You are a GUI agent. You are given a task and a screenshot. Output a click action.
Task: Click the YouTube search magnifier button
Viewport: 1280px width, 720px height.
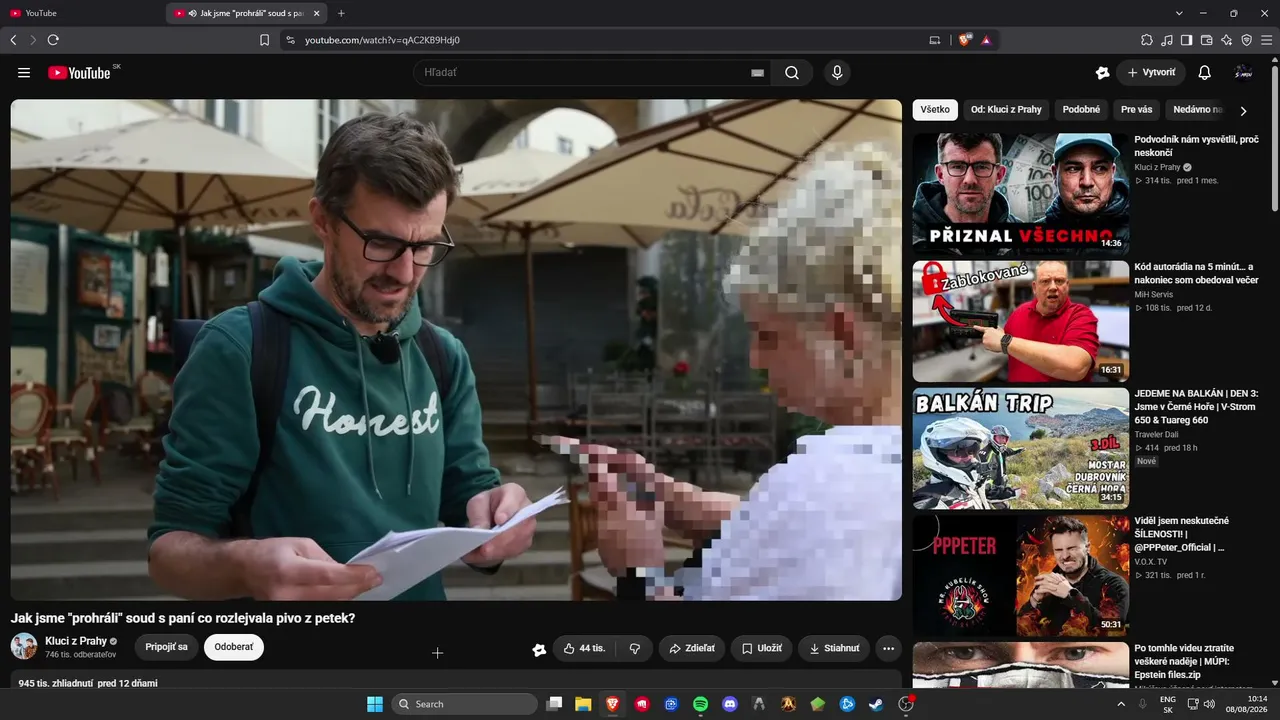click(792, 72)
